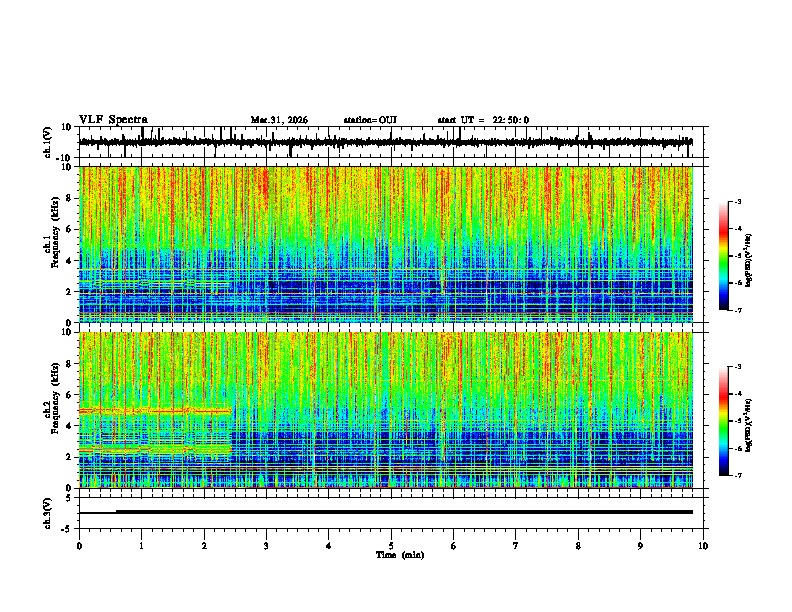Viewport: 792px width, 612px height.
Task: Click the ch.1 color bar log(PSD) label
Action: [x=749, y=261]
